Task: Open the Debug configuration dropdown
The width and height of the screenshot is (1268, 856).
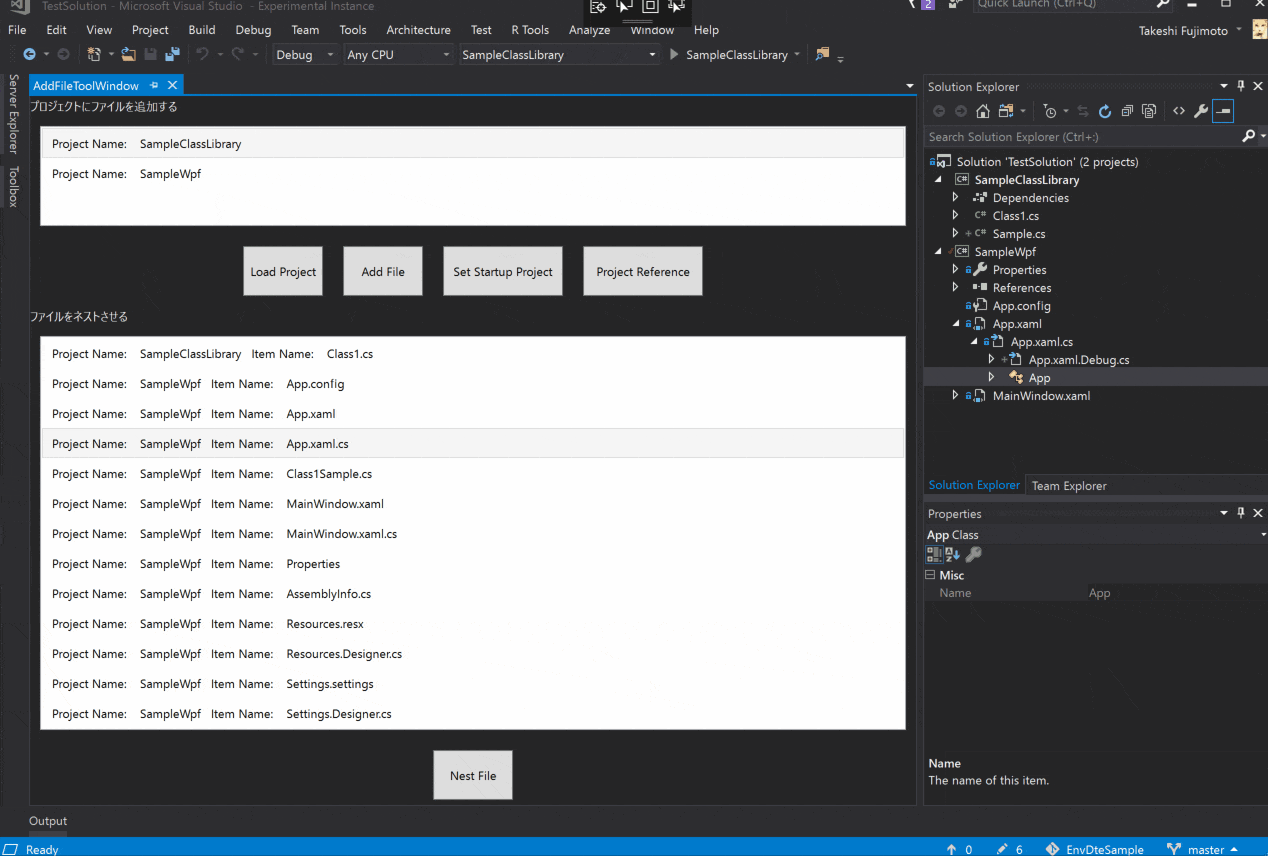Action: click(305, 55)
